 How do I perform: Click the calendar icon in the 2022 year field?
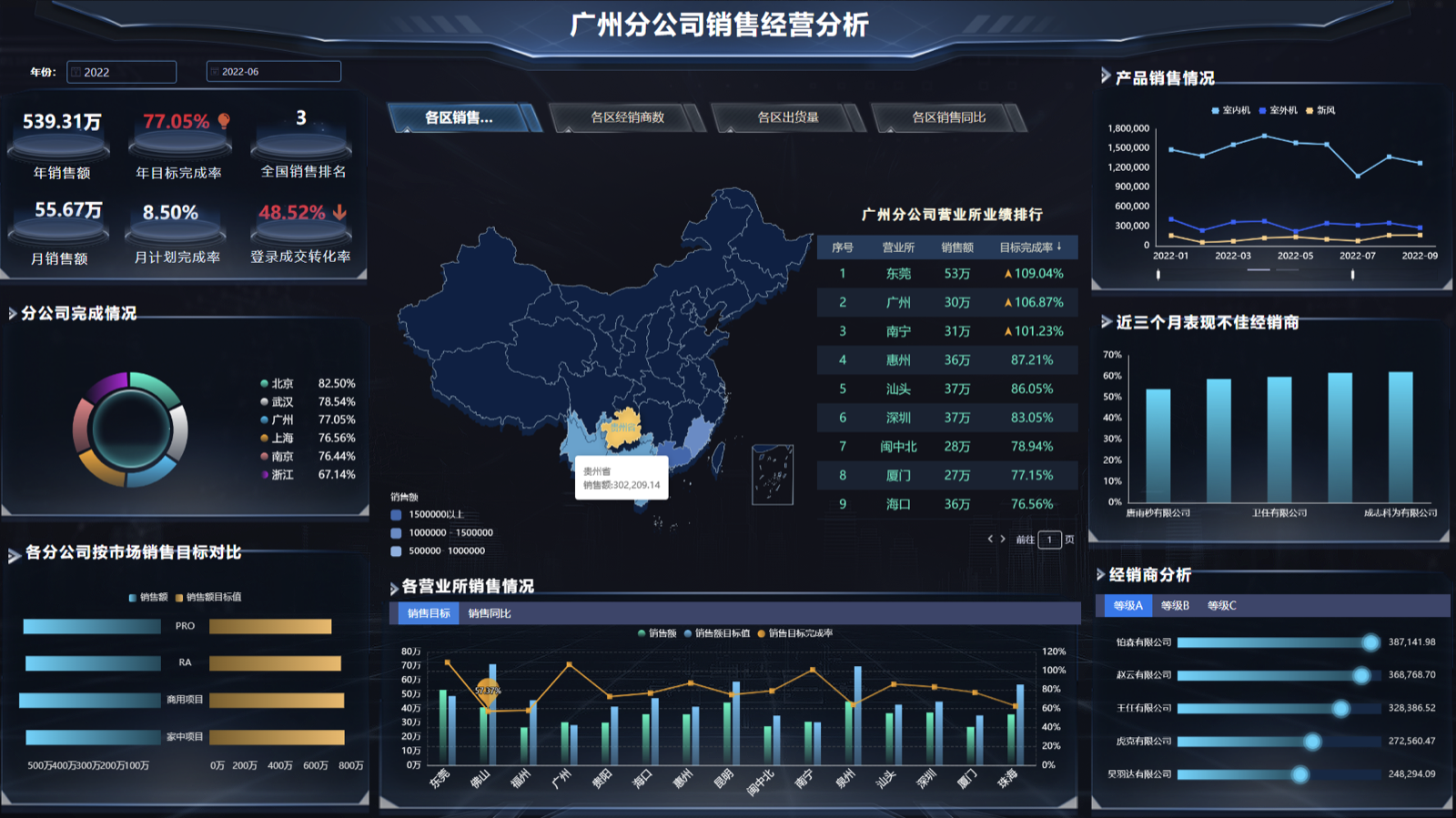coord(76,72)
